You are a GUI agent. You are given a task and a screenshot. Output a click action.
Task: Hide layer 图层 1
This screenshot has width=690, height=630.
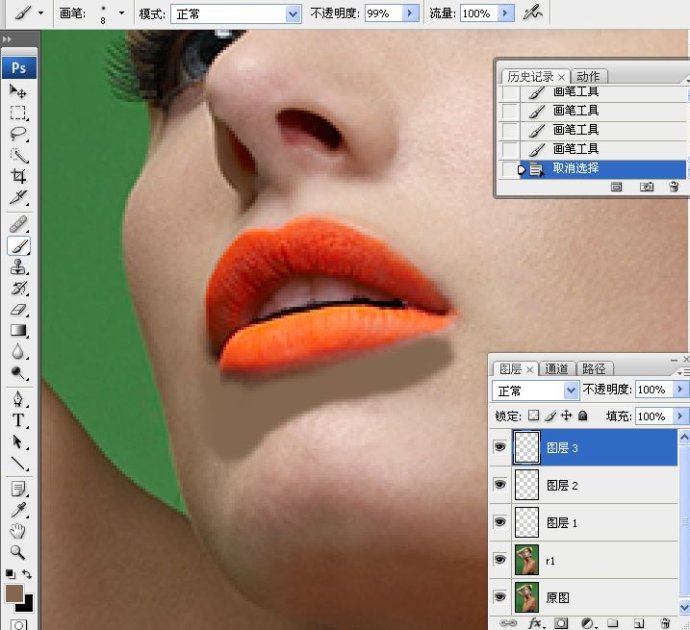[499, 522]
